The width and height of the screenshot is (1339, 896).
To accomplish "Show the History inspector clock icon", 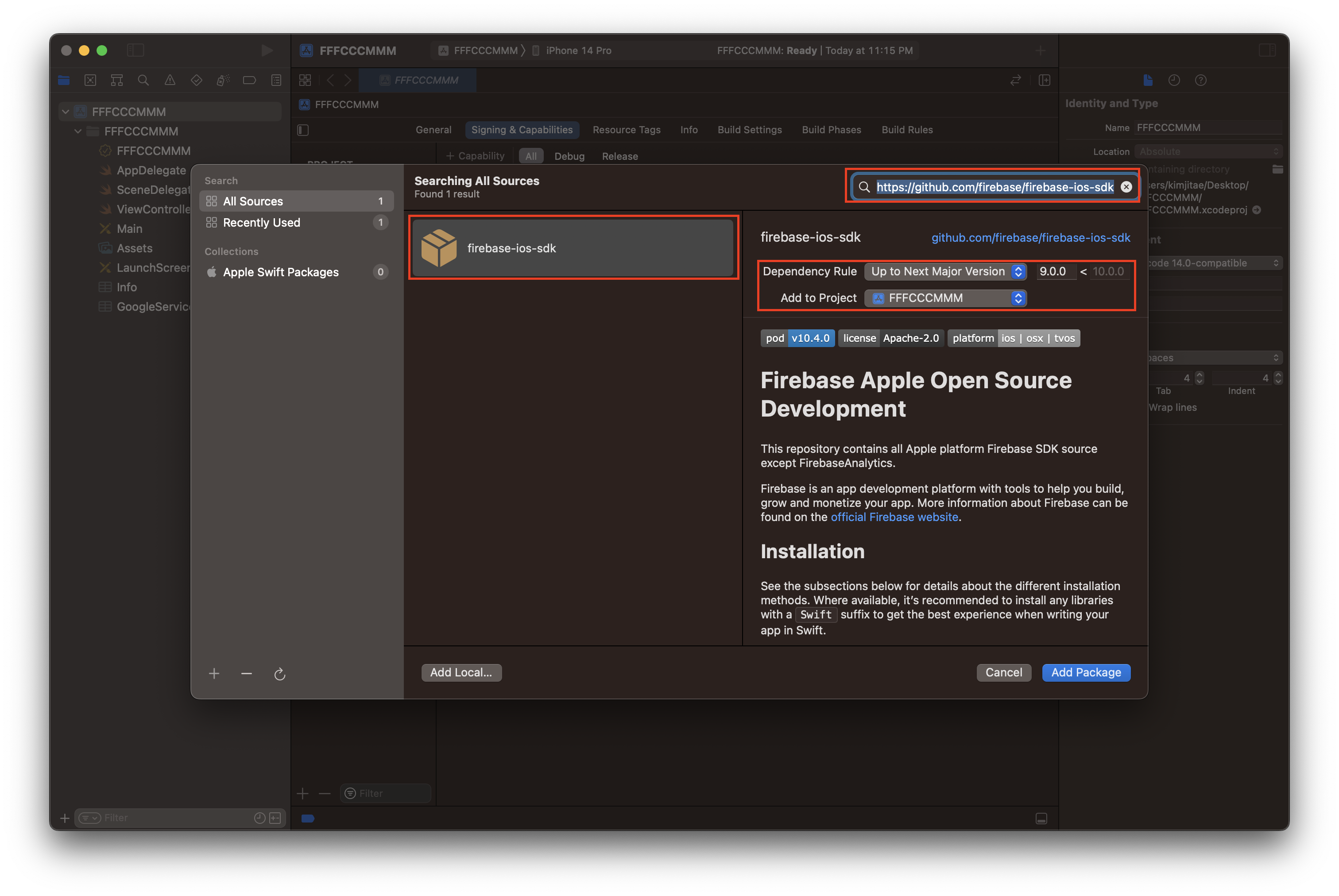I will (1174, 80).
